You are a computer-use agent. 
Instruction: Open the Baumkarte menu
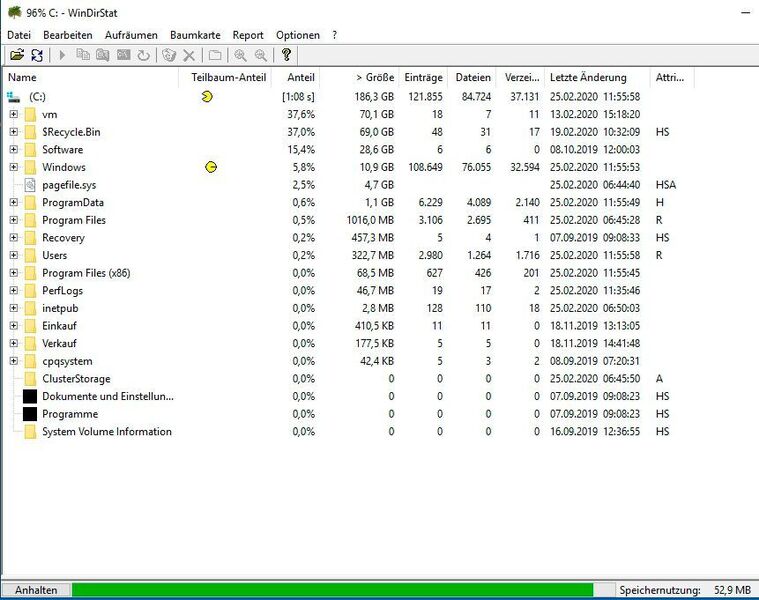(195, 35)
